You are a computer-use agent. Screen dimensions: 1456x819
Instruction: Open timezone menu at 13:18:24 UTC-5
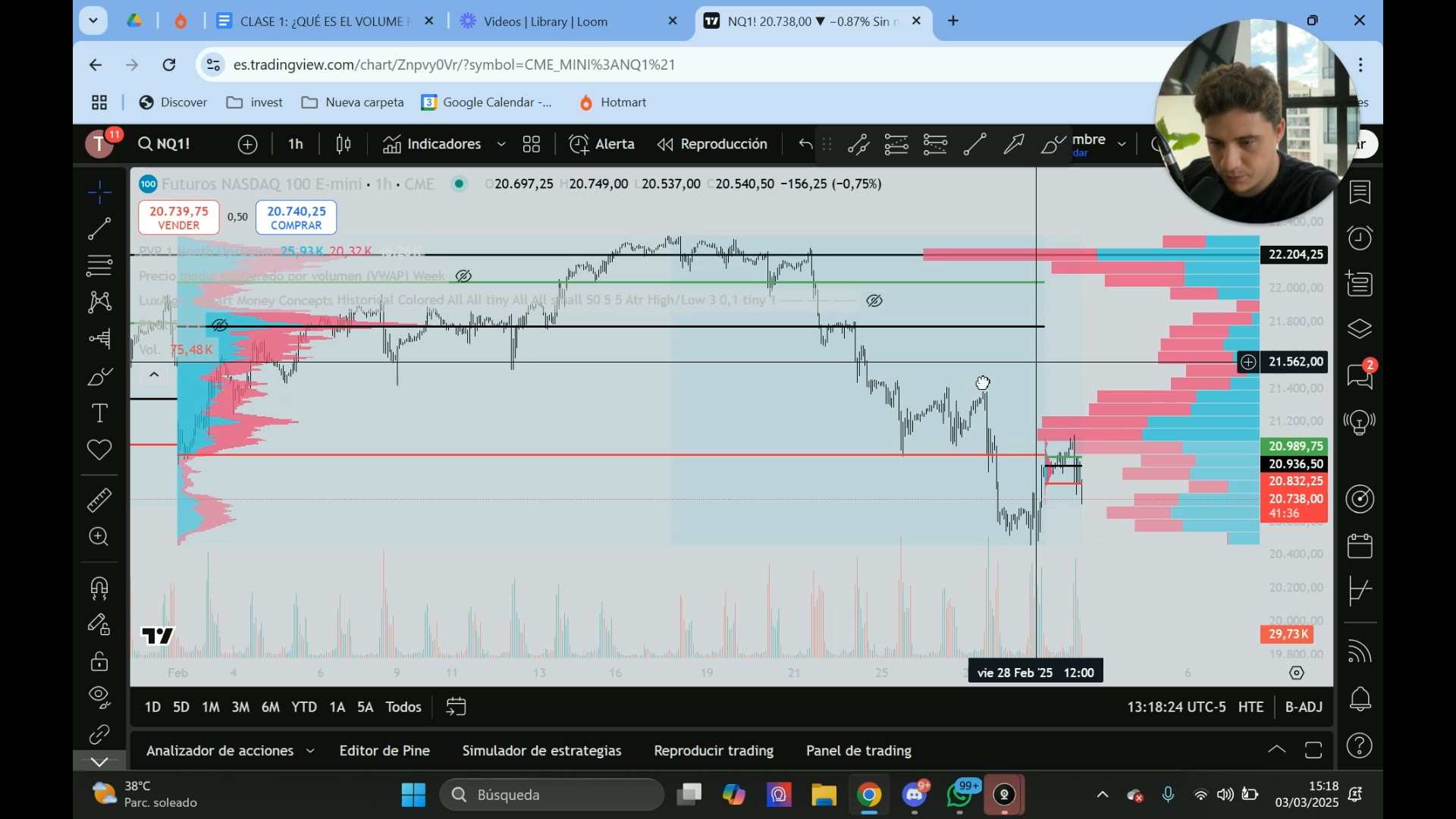click(x=1176, y=708)
